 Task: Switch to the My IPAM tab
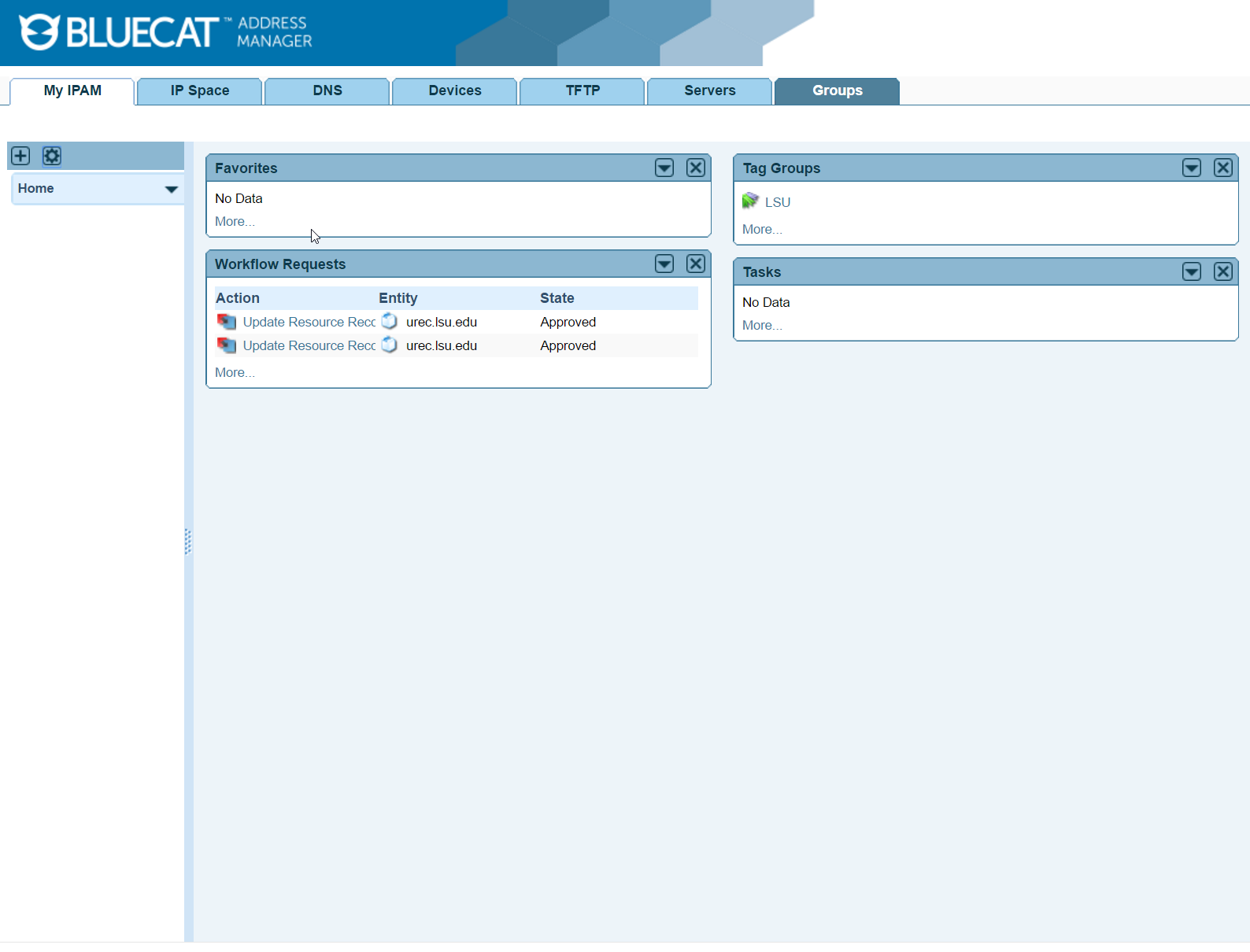[x=72, y=90]
